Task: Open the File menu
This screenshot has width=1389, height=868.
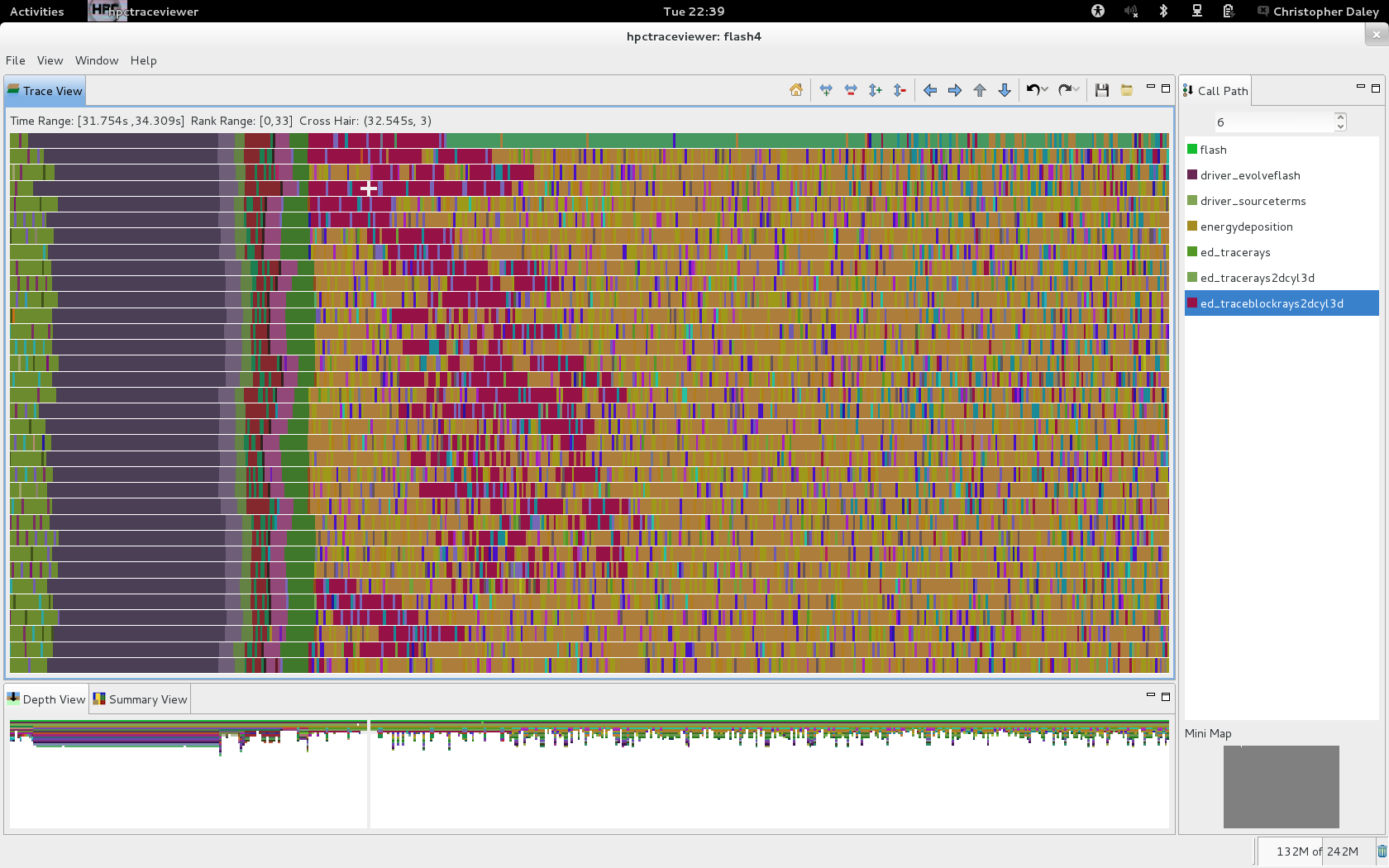Action: coord(15,60)
